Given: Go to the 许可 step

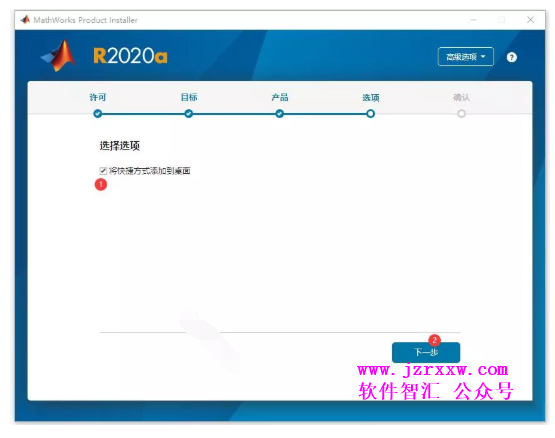Looking at the screenshot, I should pyautogui.click(x=98, y=97).
